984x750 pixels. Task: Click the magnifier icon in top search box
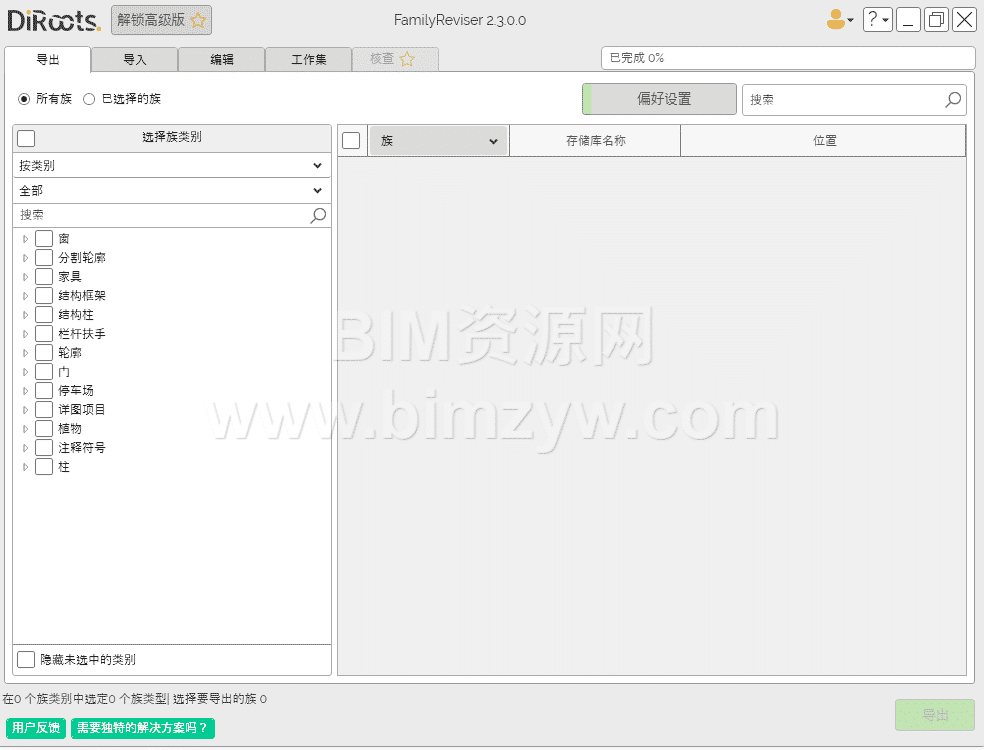[953, 99]
